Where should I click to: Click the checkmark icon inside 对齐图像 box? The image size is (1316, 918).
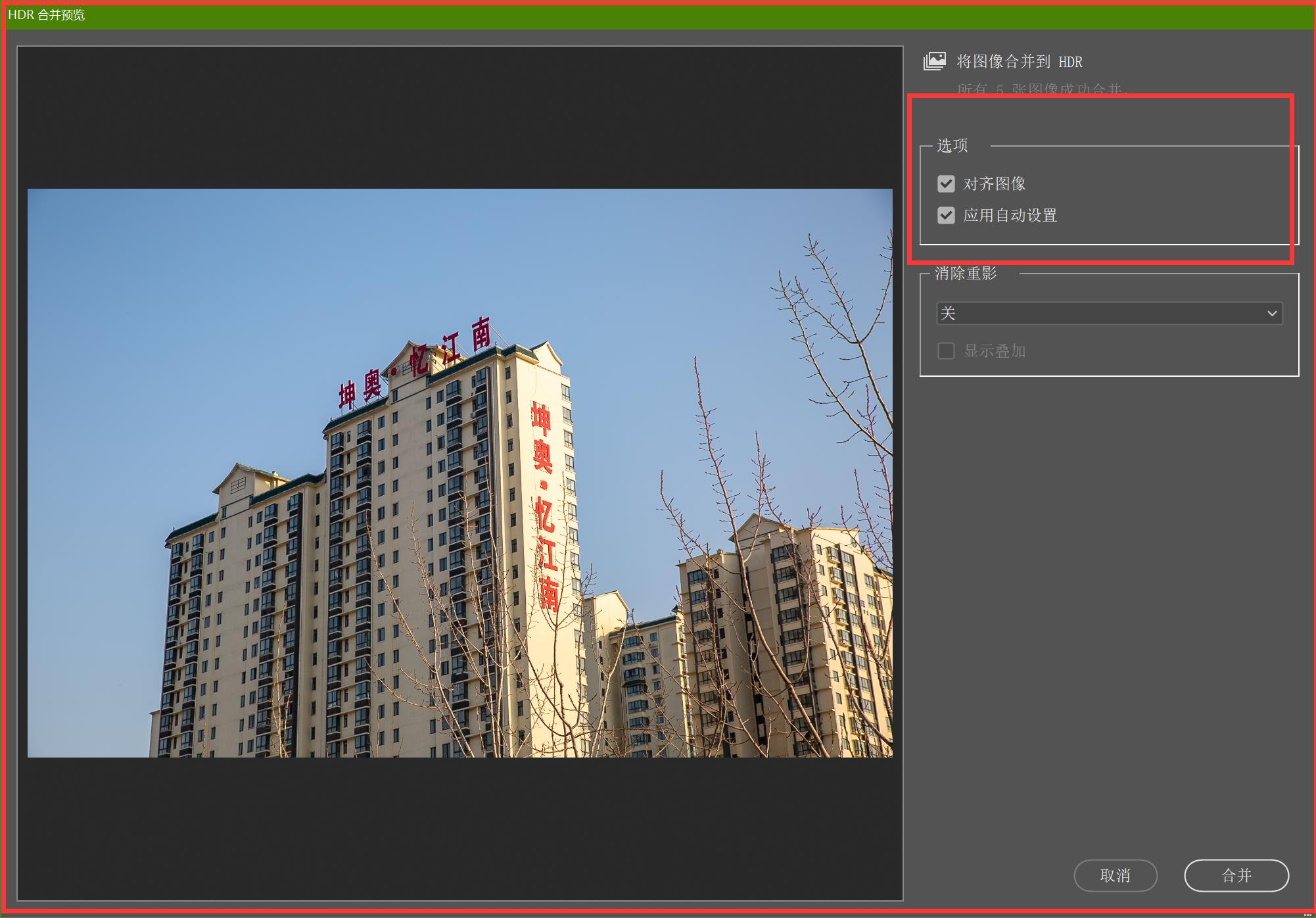tap(946, 184)
